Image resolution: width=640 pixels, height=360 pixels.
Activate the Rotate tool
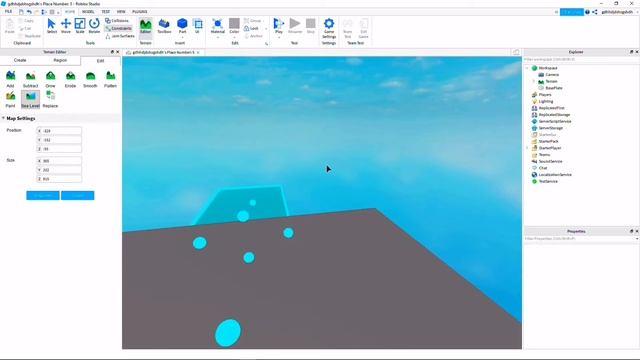click(94, 26)
